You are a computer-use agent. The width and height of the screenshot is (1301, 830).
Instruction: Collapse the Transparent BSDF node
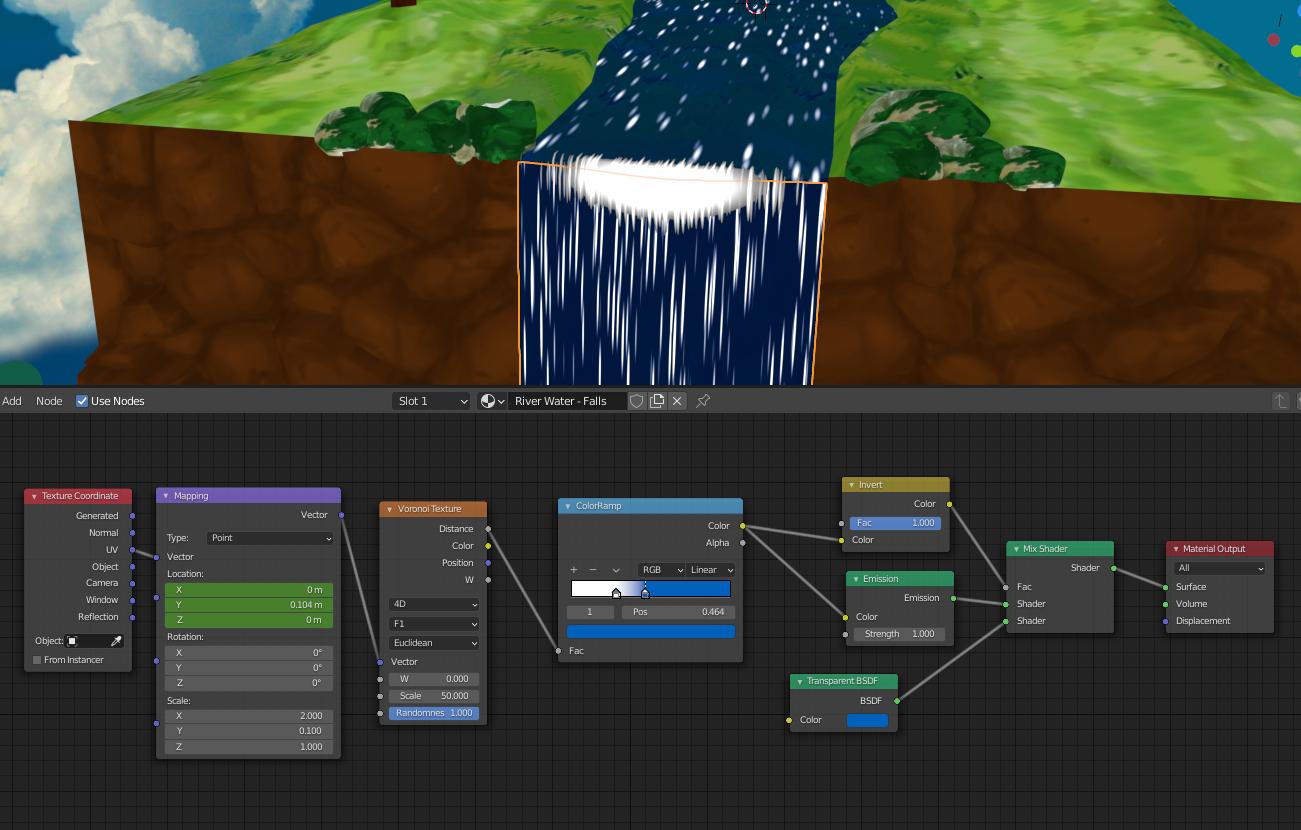[800, 681]
